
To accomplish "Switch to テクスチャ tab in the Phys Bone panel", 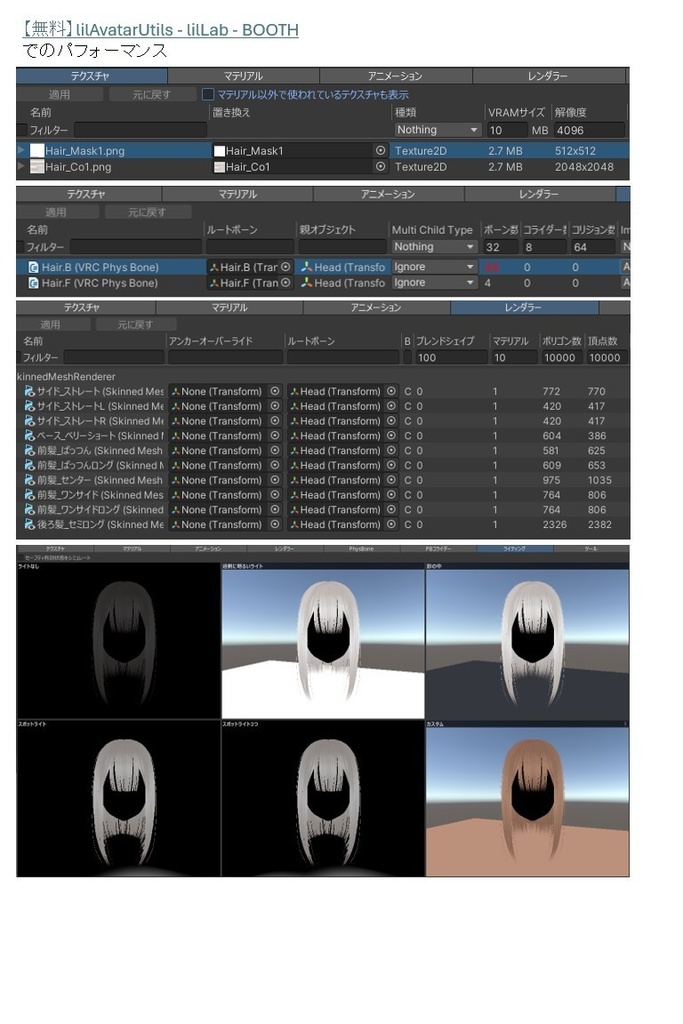I will 88,194.
